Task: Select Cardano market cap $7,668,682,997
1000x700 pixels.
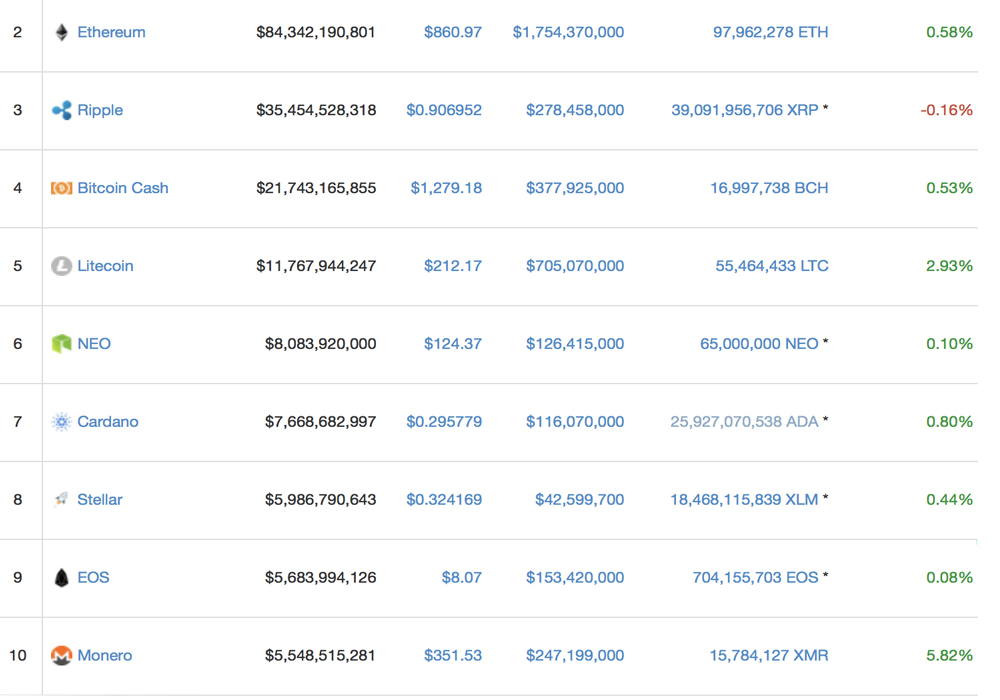Action: coord(320,421)
